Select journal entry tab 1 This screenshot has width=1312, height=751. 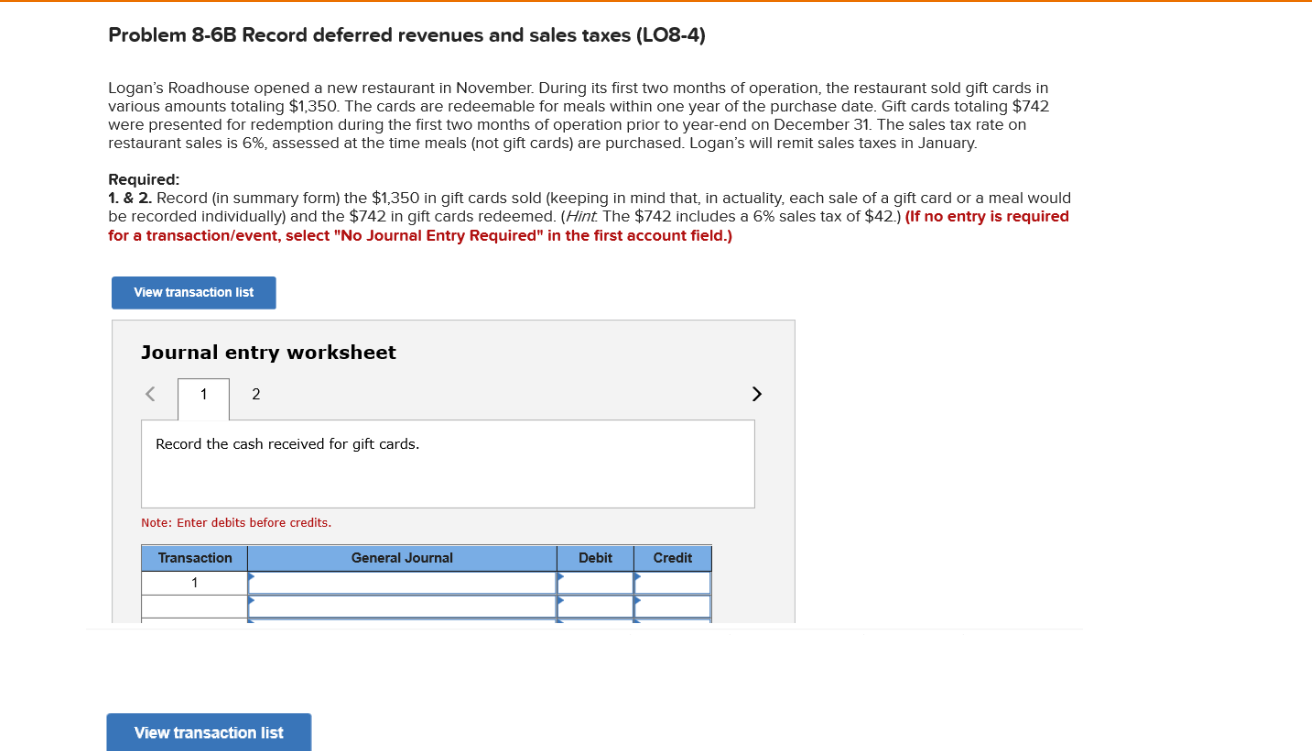pyautogui.click(x=204, y=394)
